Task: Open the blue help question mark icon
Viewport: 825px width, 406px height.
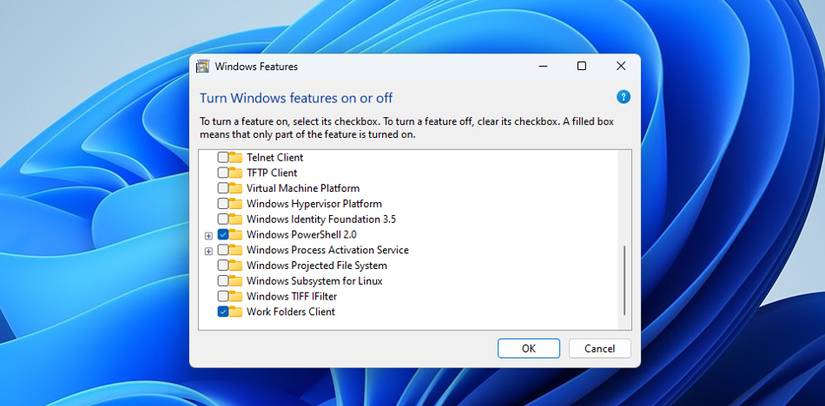Action: pyautogui.click(x=623, y=97)
